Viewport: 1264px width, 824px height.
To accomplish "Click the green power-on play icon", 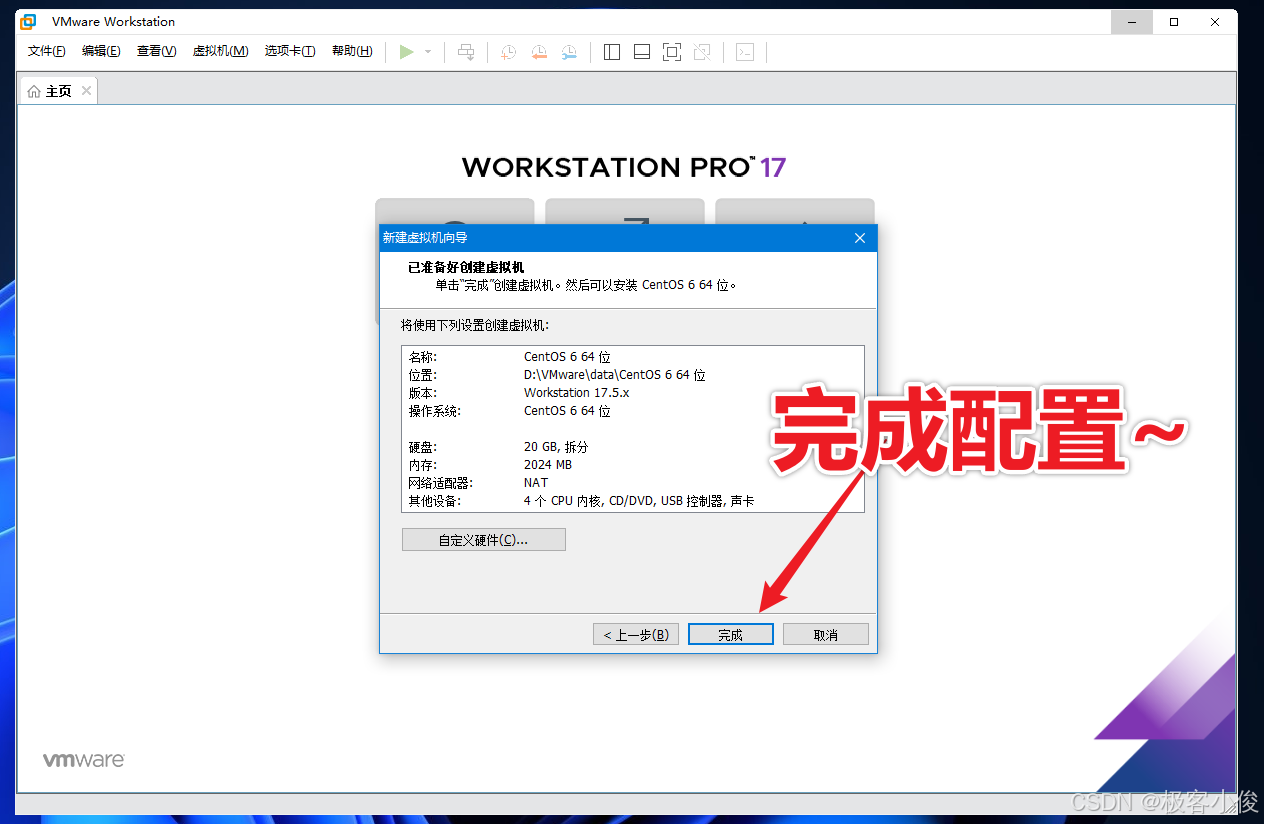I will [406, 52].
